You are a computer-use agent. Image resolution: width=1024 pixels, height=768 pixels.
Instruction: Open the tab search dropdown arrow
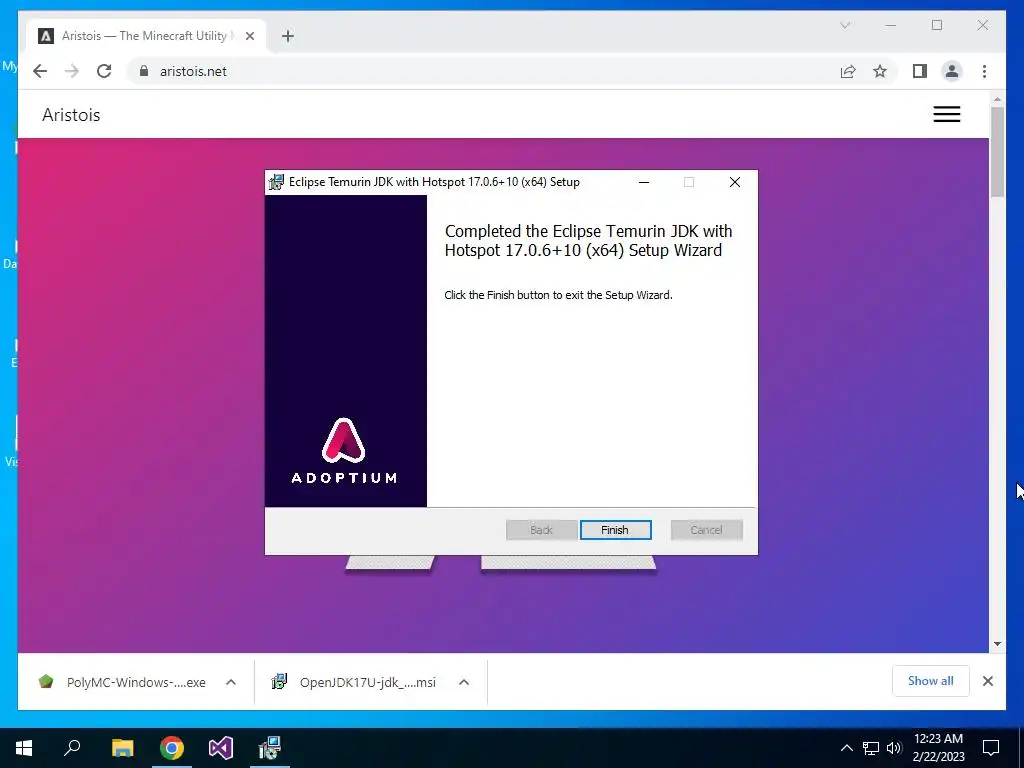coord(845,25)
